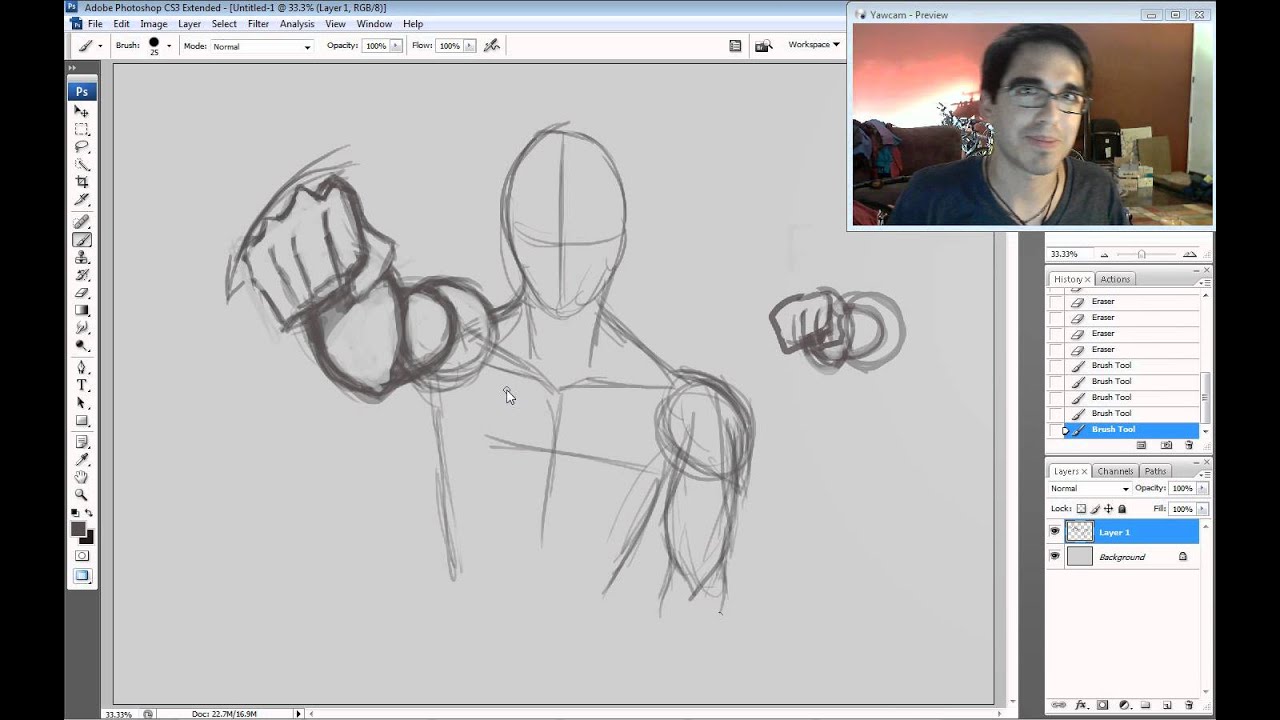Select the Clone Stamp tool
The height and width of the screenshot is (720, 1280).
click(x=82, y=258)
